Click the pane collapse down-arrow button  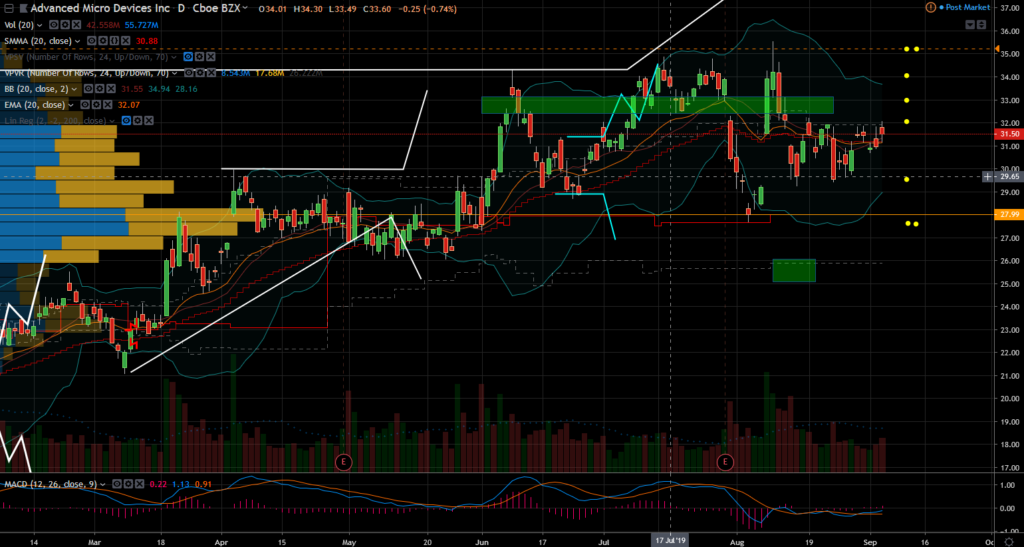click(x=970, y=25)
